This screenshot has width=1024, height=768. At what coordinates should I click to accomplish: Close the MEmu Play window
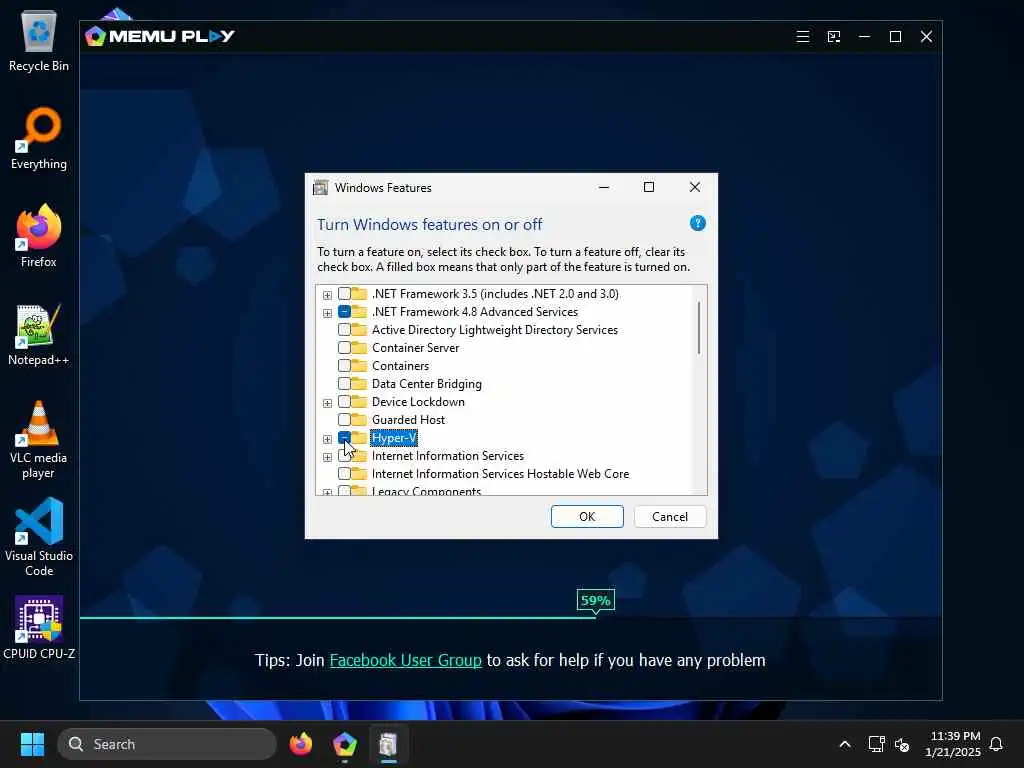tap(926, 37)
